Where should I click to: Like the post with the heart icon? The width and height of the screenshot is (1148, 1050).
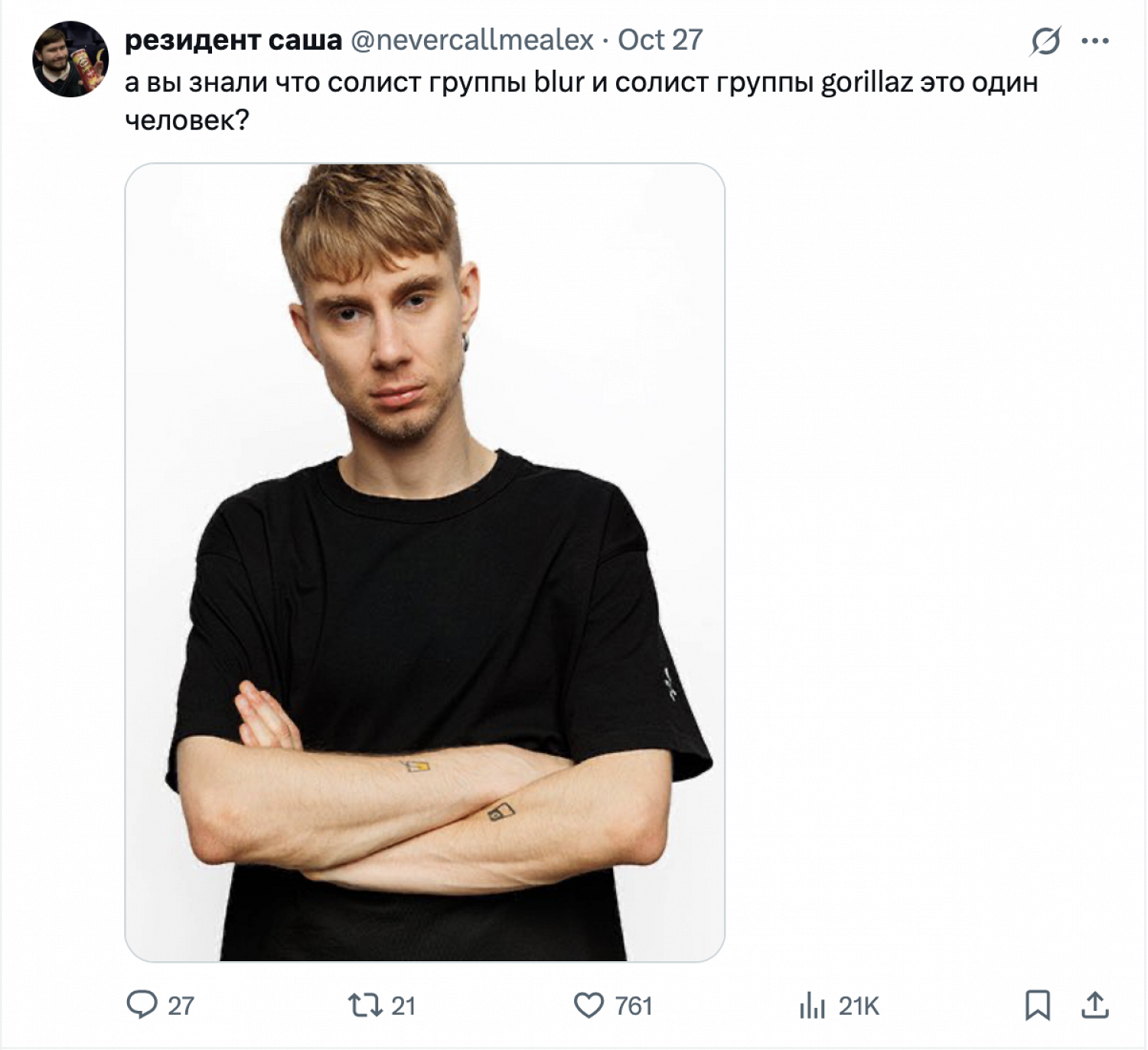(589, 1005)
